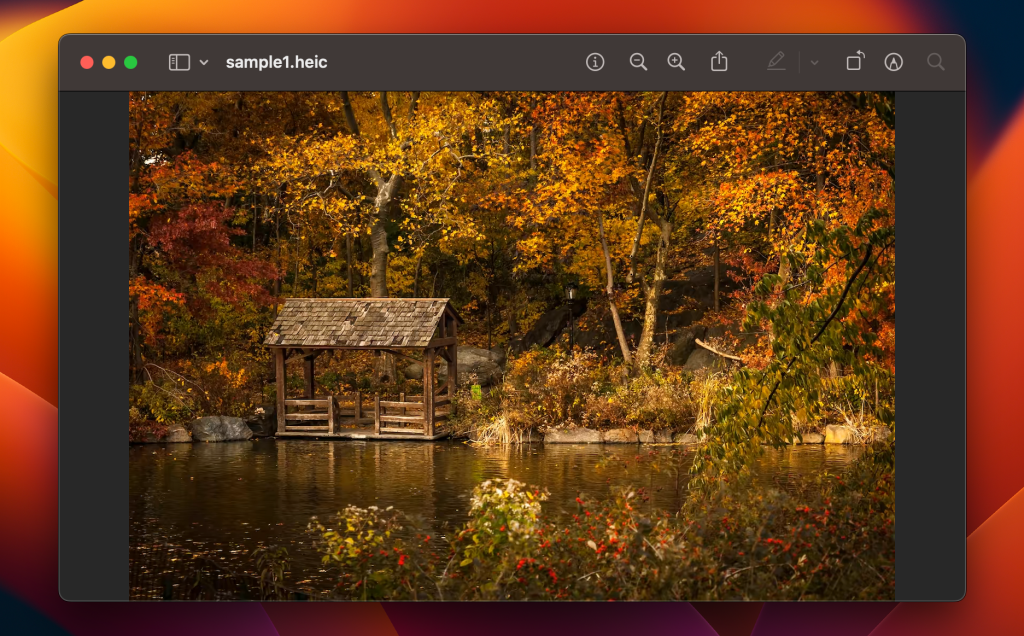The width and height of the screenshot is (1024, 636).
Task: Open the Share menu
Action: pyautogui.click(x=719, y=61)
